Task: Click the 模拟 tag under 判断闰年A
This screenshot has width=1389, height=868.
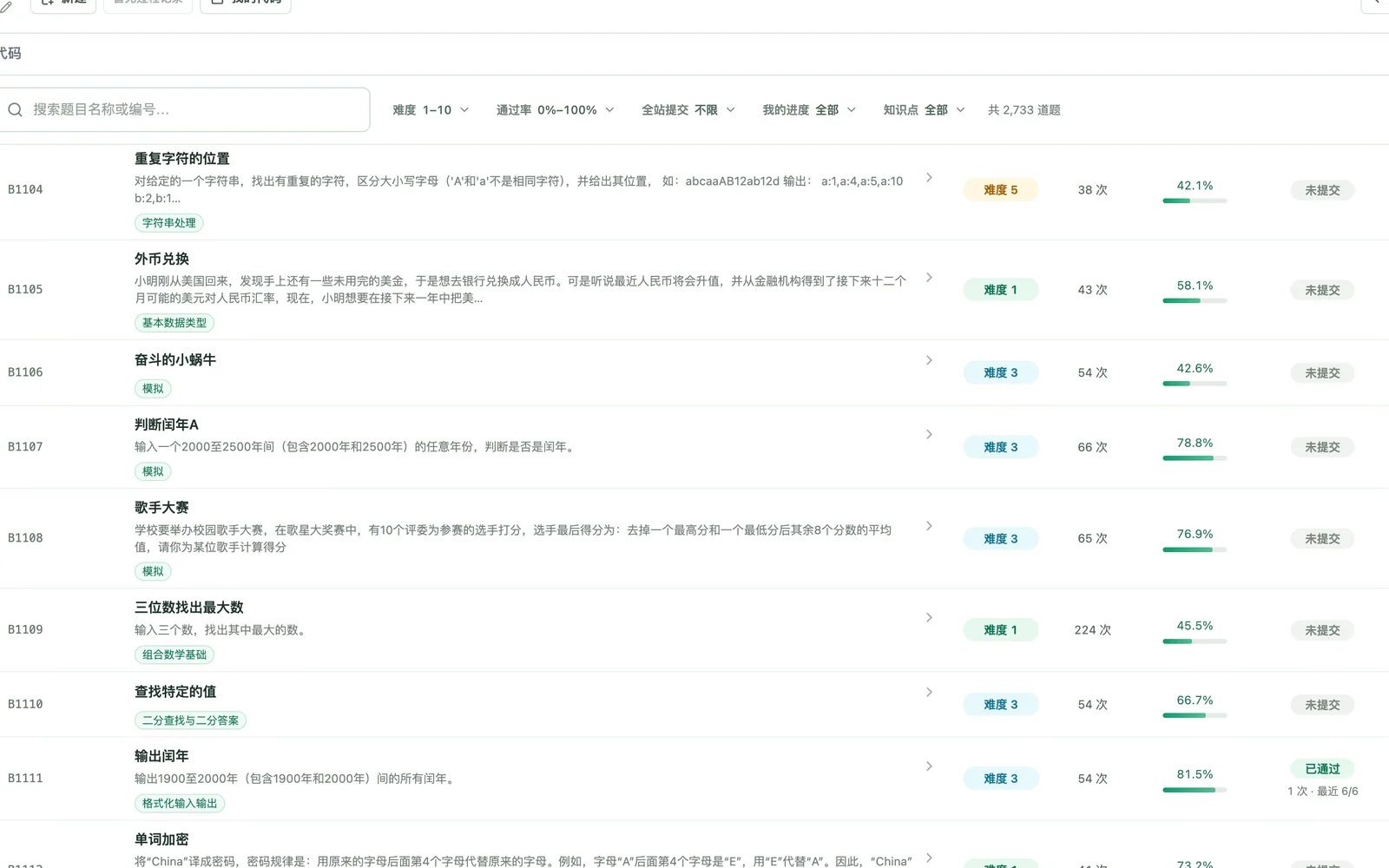Action: coord(153,471)
